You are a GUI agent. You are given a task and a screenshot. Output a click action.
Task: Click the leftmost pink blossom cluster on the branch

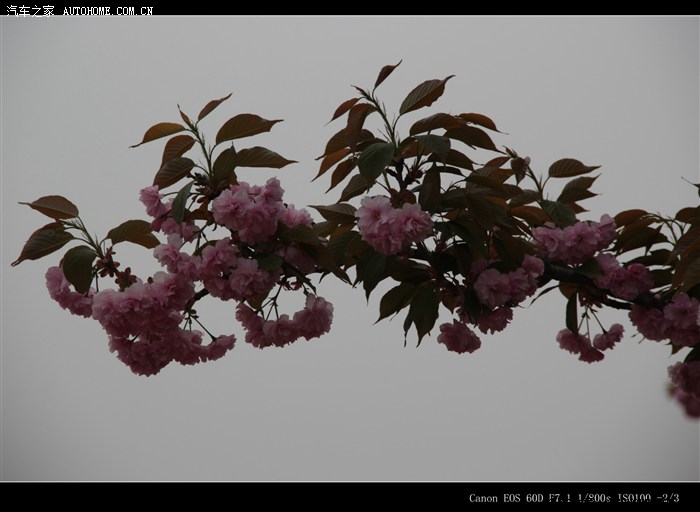coord(65,292)
